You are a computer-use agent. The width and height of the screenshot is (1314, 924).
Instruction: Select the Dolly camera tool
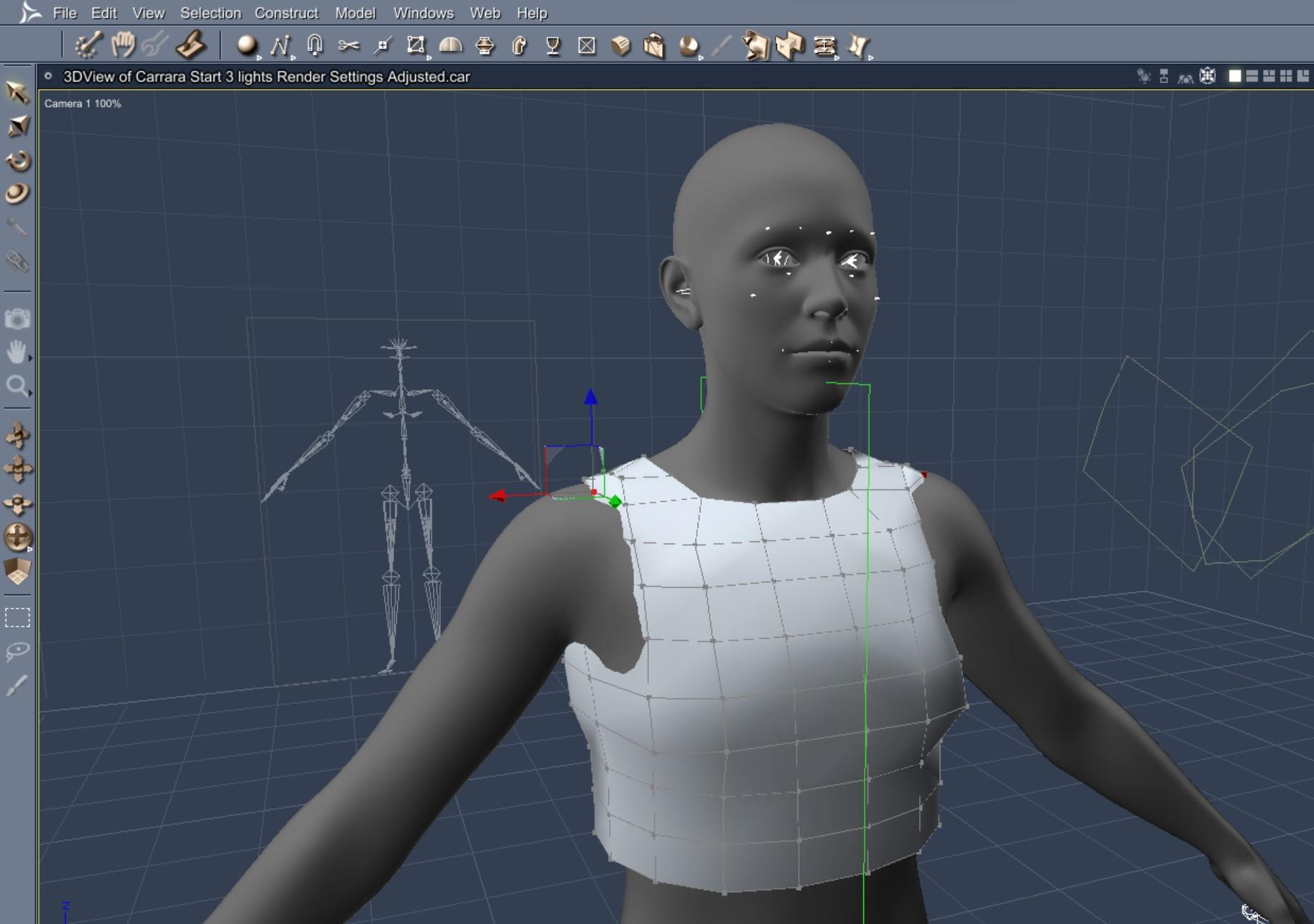click(x=17, y=435)
